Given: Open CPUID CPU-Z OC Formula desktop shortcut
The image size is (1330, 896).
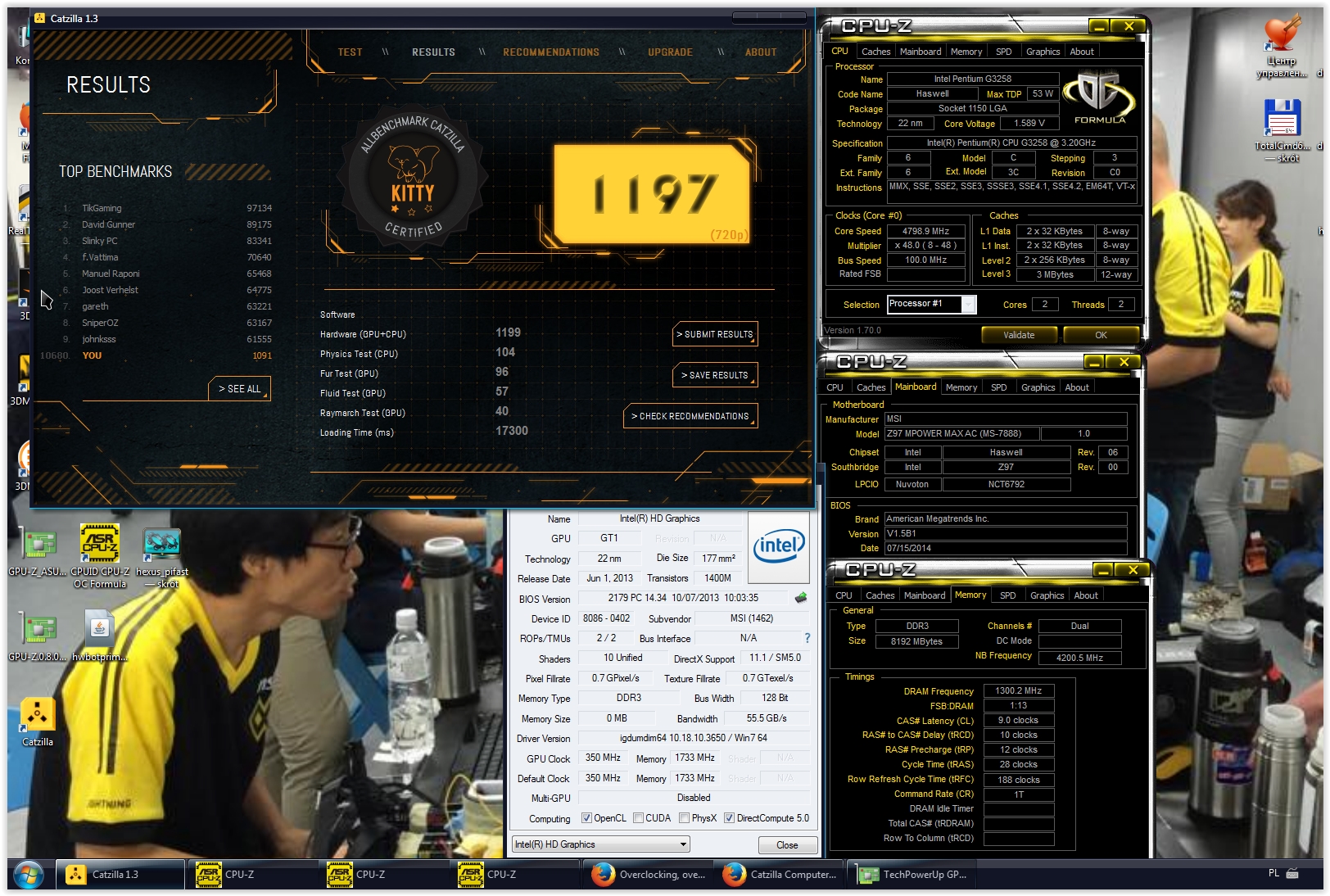Looking at the screenshot, I should coord(100,555).
